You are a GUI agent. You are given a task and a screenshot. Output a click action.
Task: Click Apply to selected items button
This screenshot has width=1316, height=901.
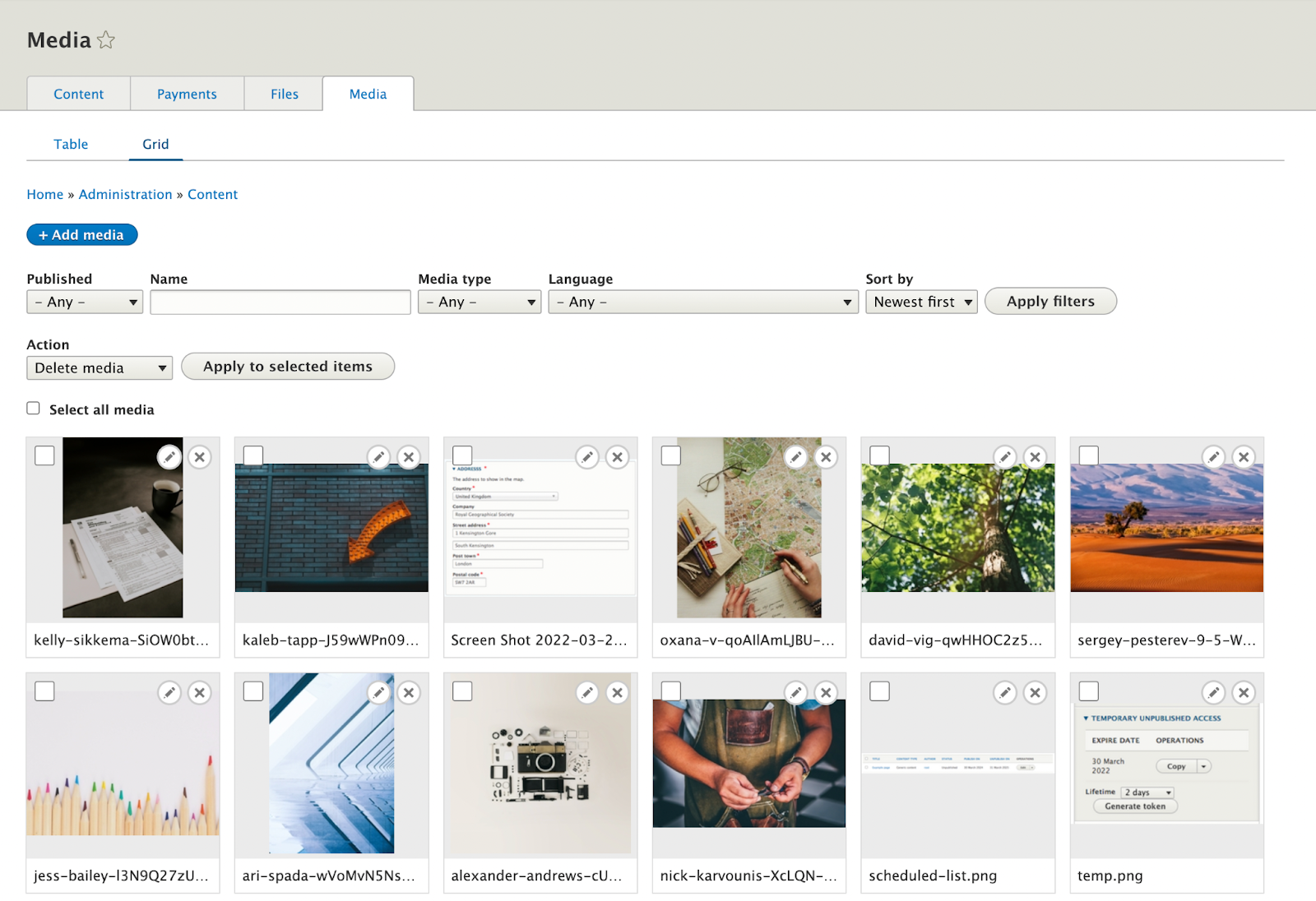pyautogui.click(x=288, y=367)
